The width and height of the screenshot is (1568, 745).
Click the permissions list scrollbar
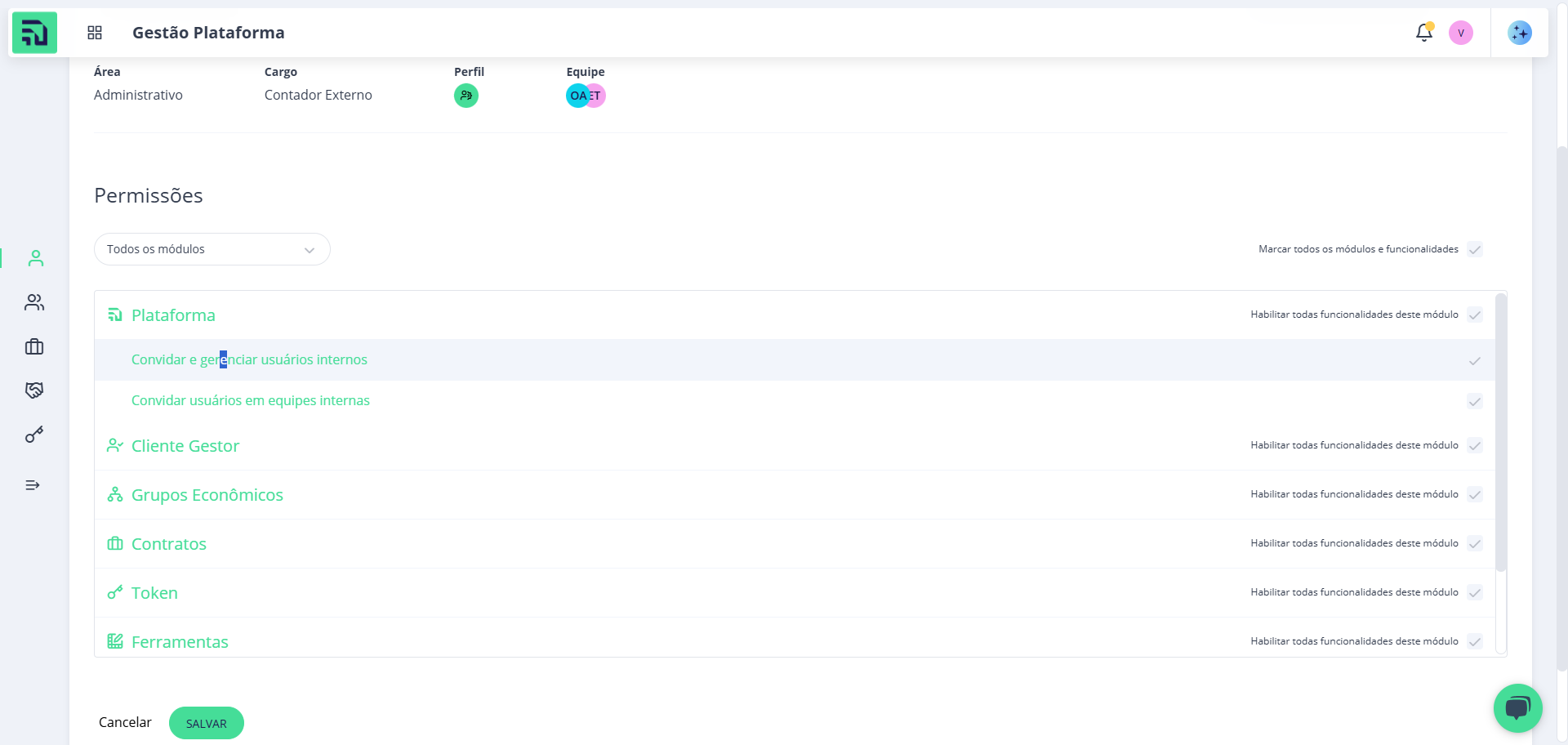point(1500,433)
